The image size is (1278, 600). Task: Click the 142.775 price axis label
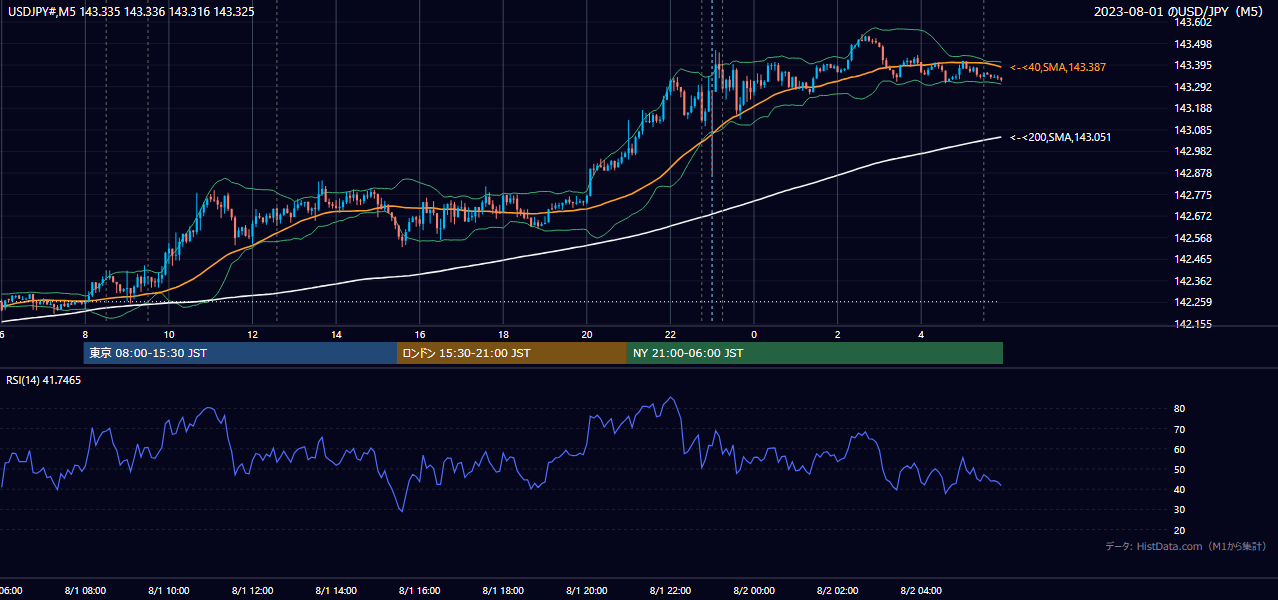pyautogui.click(x=1194, y=195)
